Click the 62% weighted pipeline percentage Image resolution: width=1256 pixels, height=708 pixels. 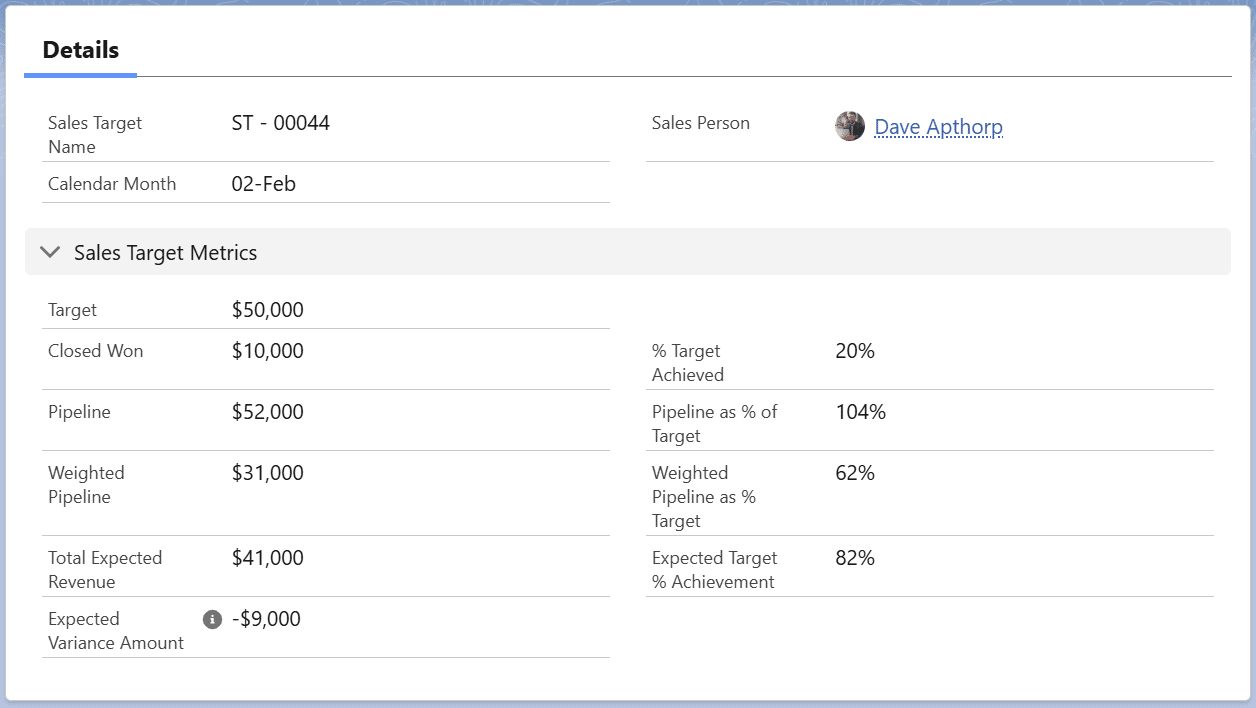click(855, 473)
